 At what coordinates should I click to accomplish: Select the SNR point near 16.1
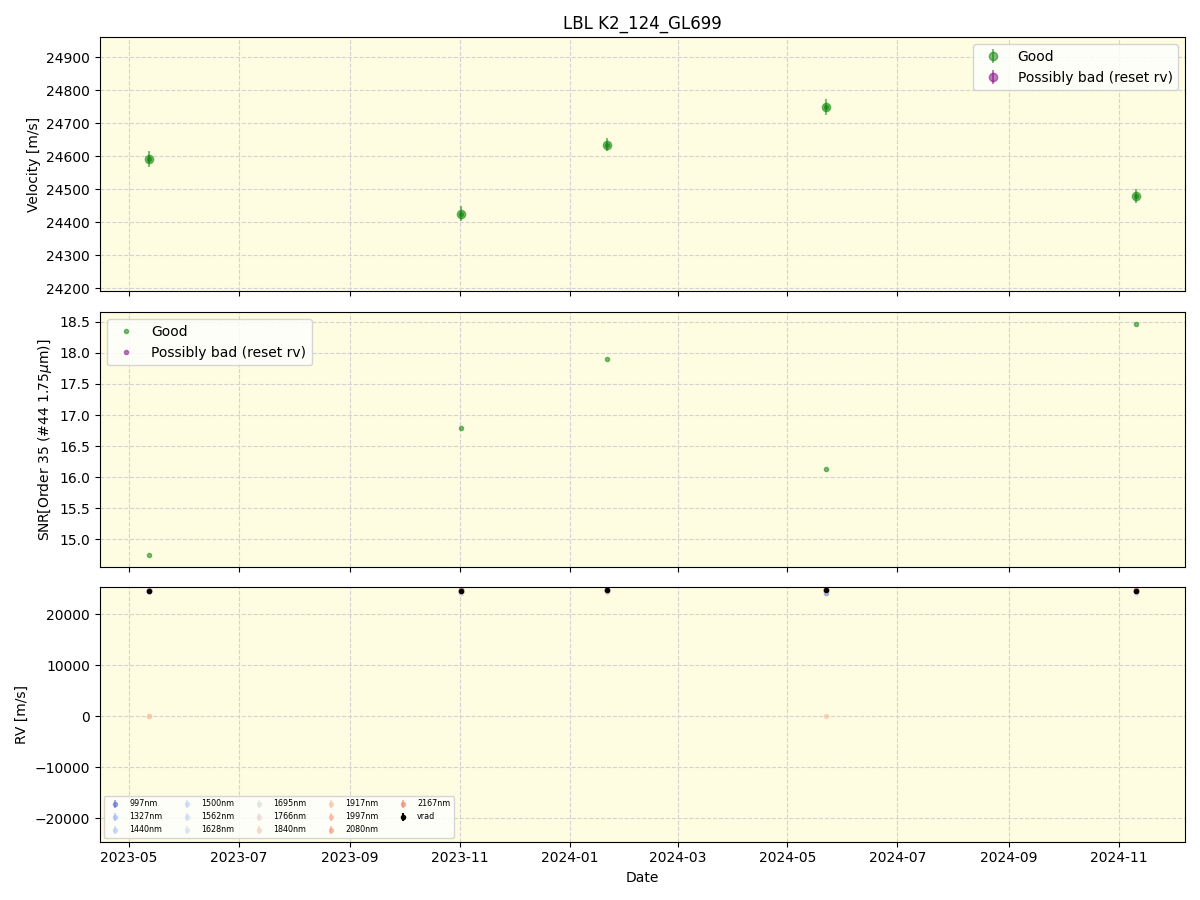pyautogui.click(x=826, y=469)
